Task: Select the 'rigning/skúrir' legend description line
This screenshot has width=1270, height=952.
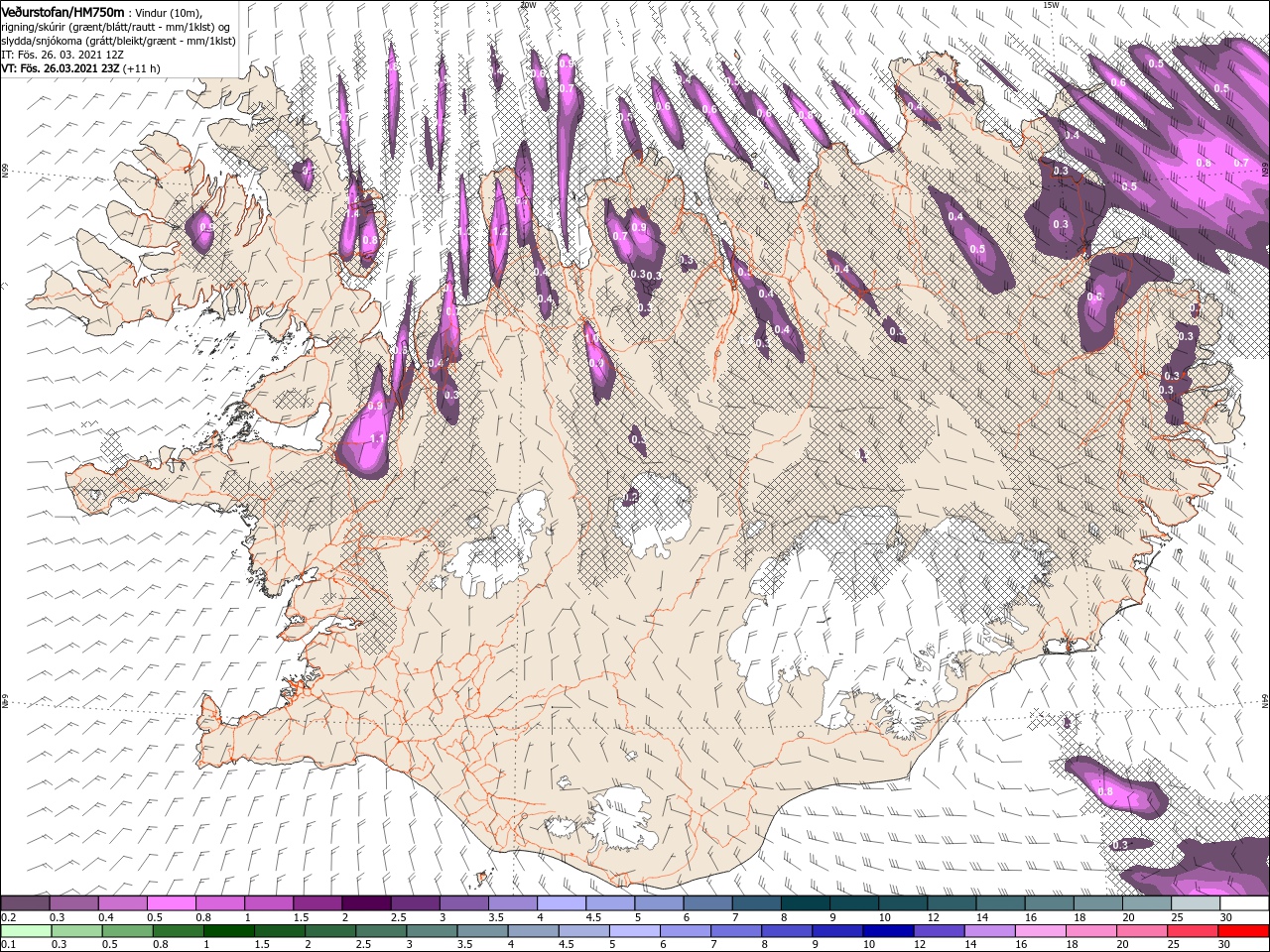Action: (115, 26)
